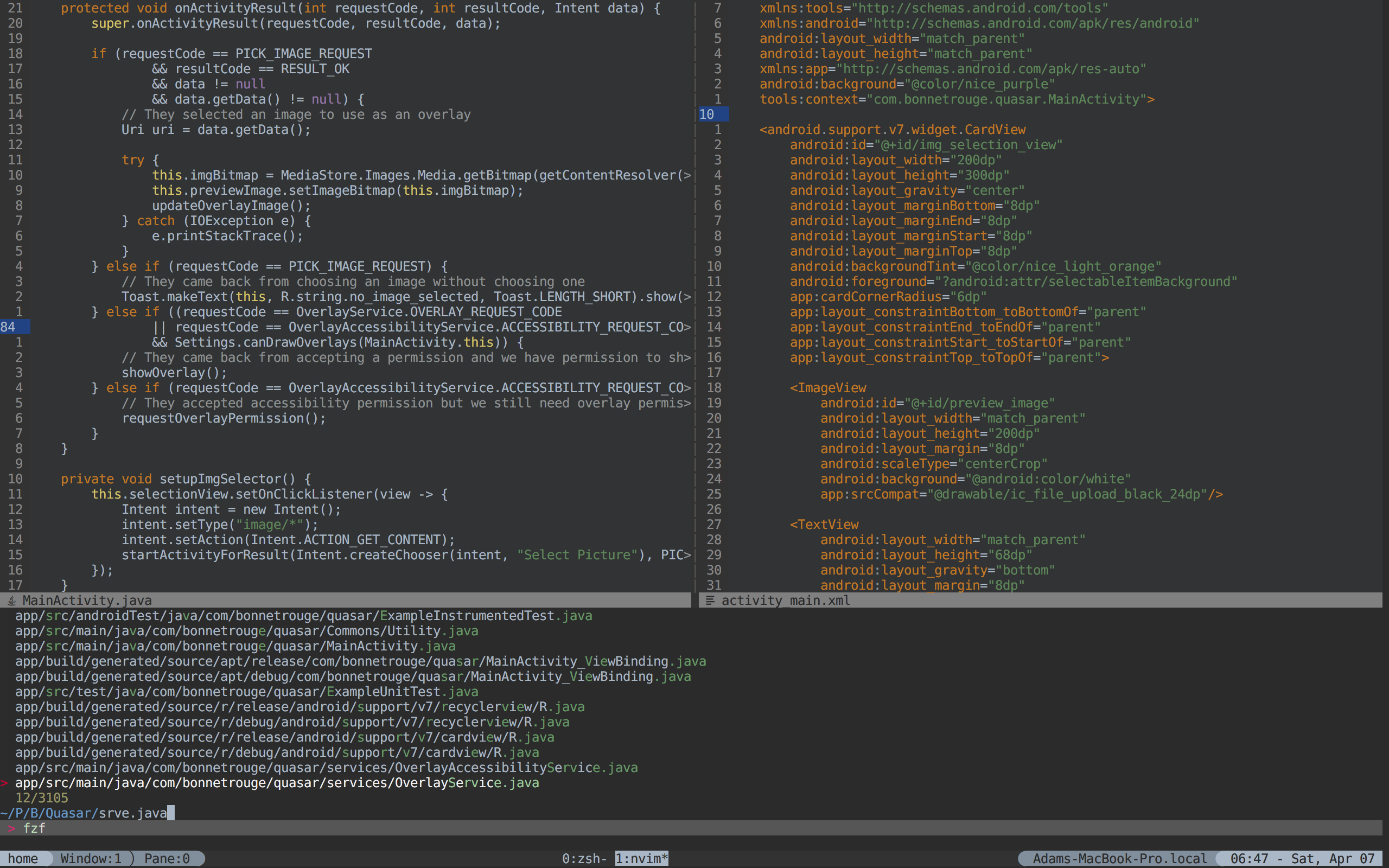Click the 12/3105 match counter
This screenshot has width=1389, height=868.
(x=41, y=798)
